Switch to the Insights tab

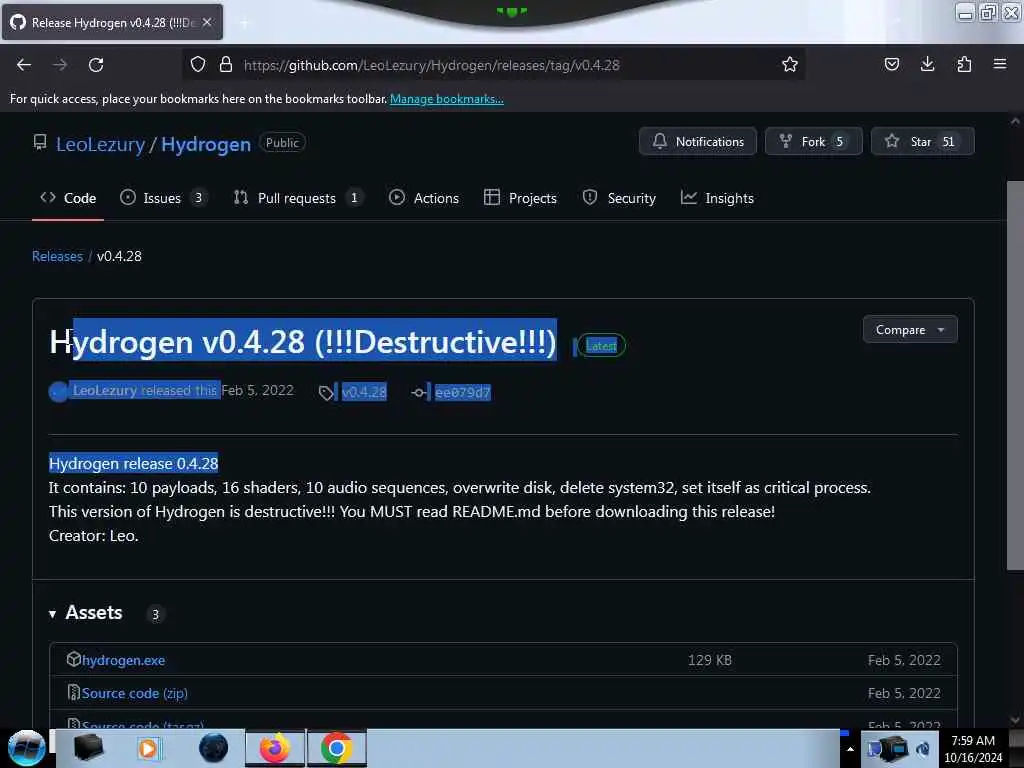[x=717, y=198]
